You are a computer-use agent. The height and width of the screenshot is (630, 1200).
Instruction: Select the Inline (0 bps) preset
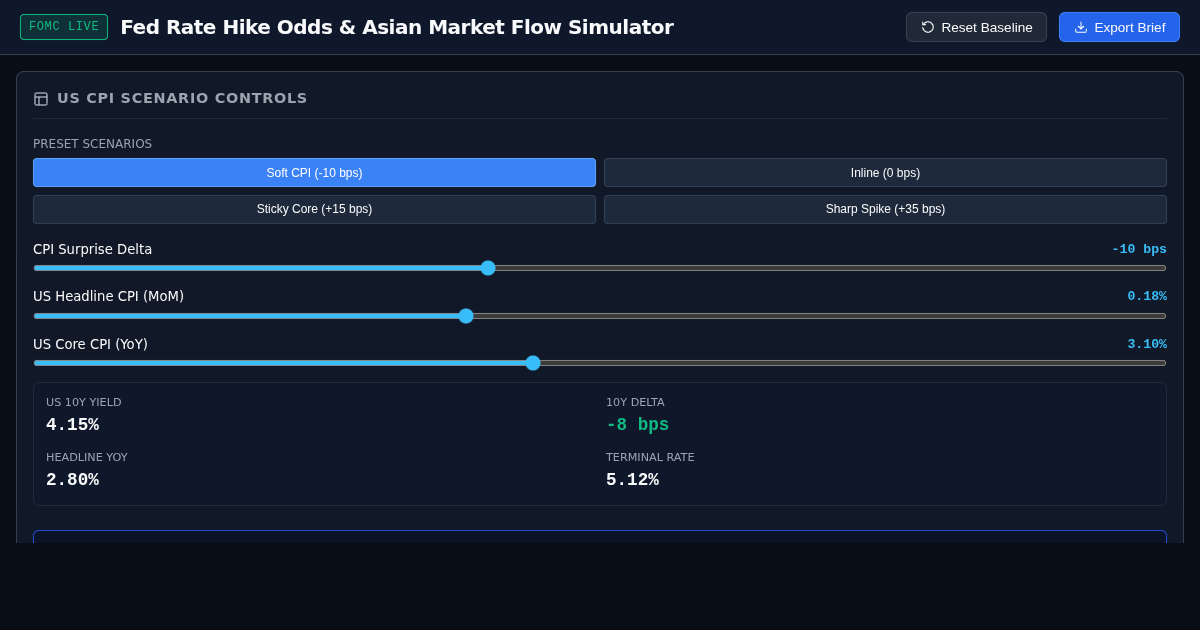click(x=885, y=173)
